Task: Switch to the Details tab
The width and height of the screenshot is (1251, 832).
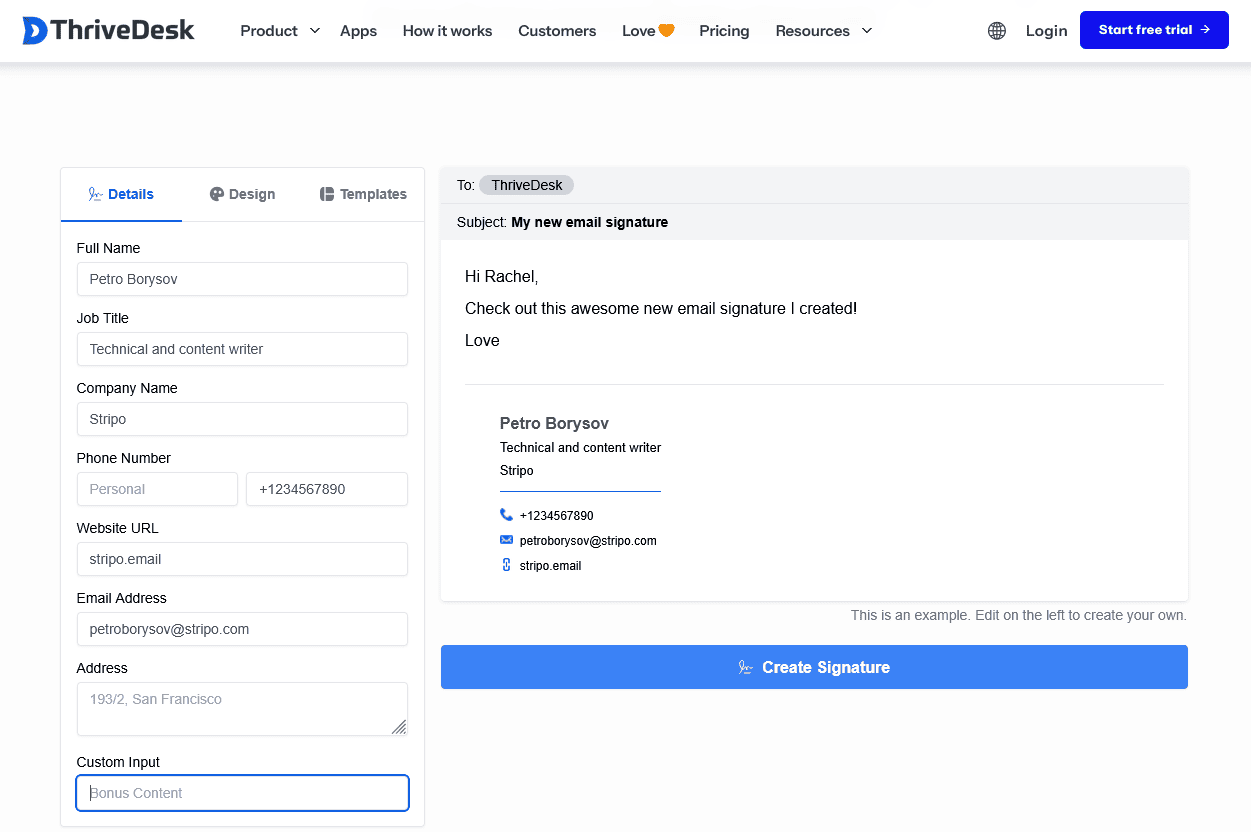Action: click(121, 194)
